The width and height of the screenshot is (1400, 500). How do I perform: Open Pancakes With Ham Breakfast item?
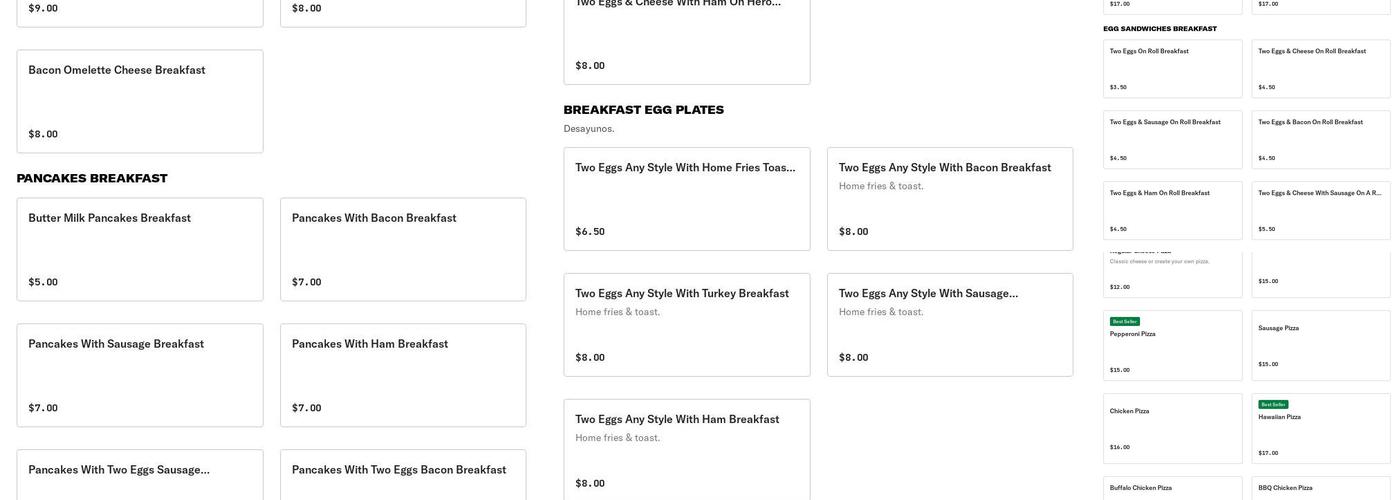pos(403,375)
